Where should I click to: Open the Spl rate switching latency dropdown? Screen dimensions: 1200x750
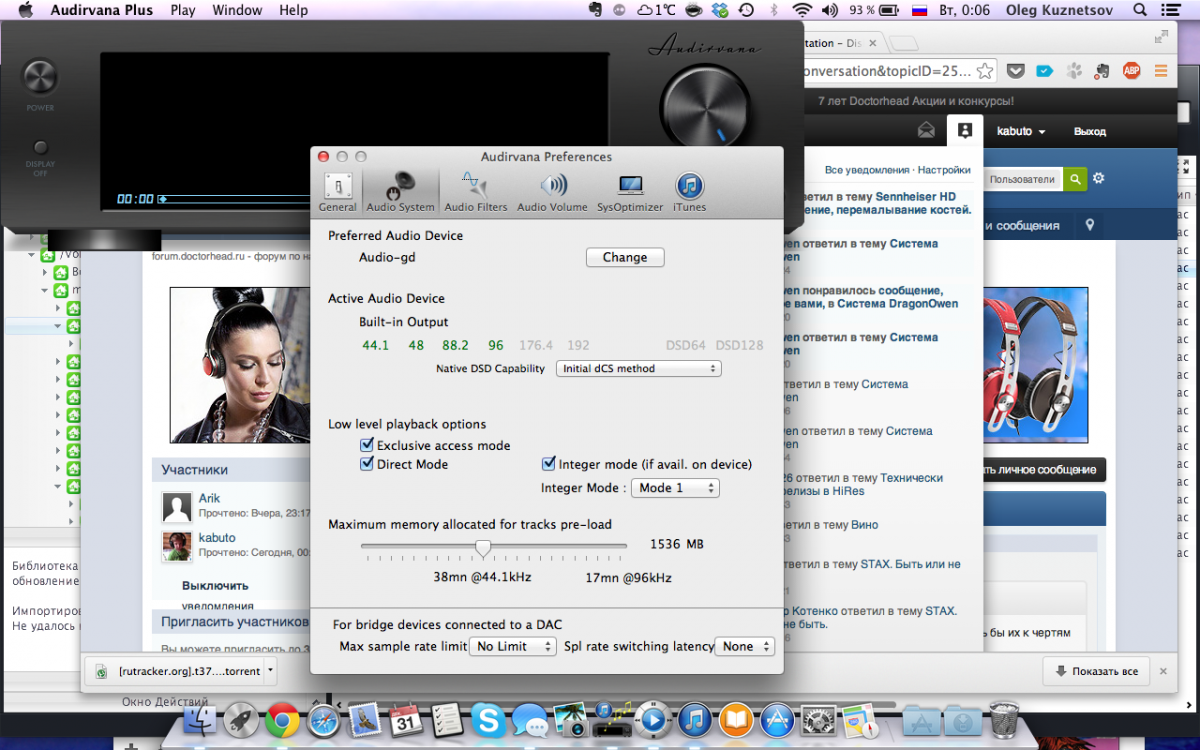[745, 647]
